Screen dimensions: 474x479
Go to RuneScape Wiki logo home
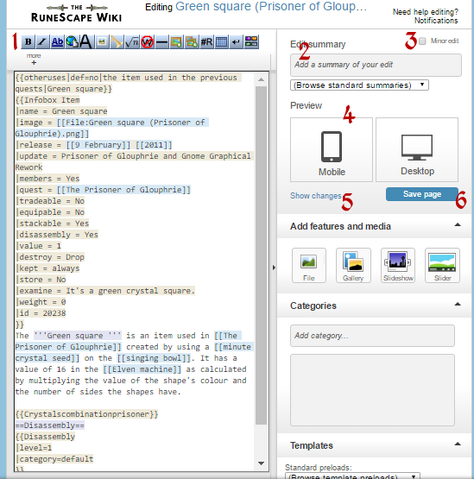(x=76, y=13)
